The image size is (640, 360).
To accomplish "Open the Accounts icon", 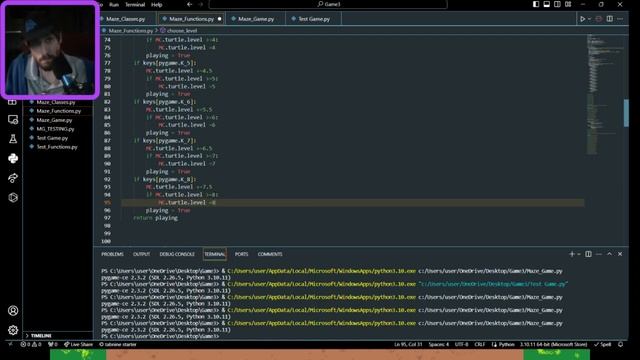I will coord(13,311).
